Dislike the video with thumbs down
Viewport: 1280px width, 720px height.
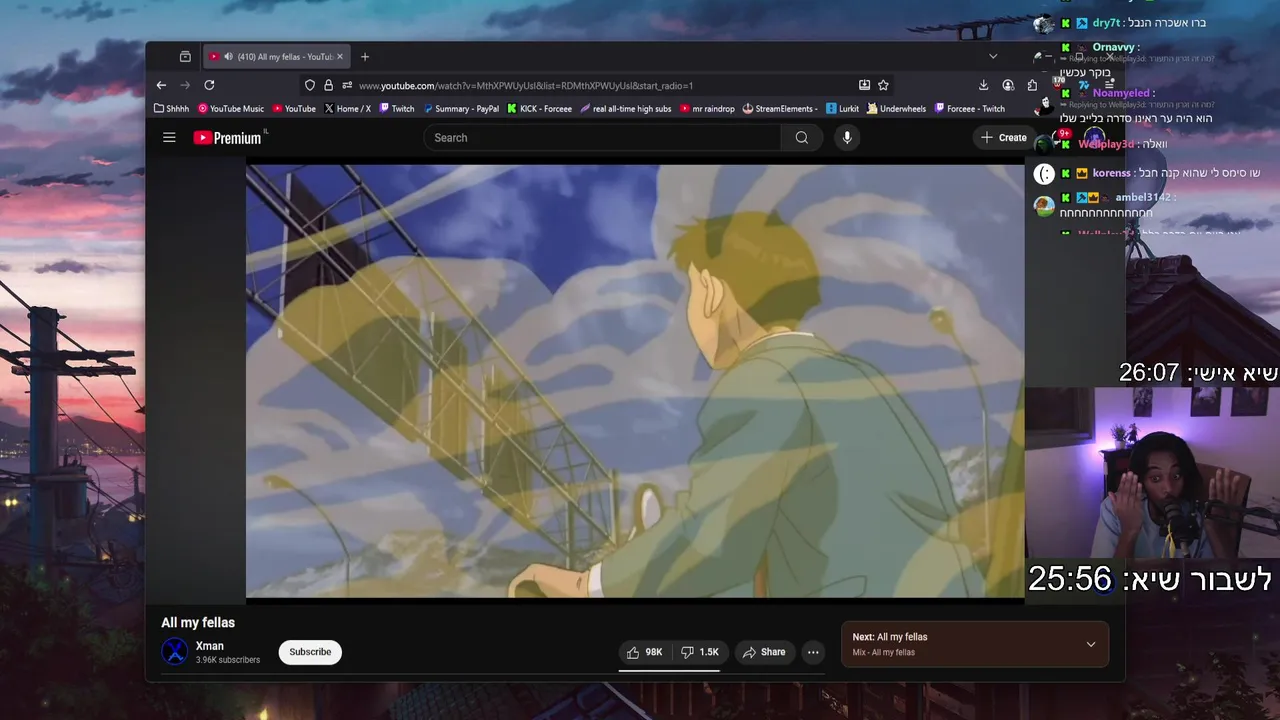[x=700, y=652]
